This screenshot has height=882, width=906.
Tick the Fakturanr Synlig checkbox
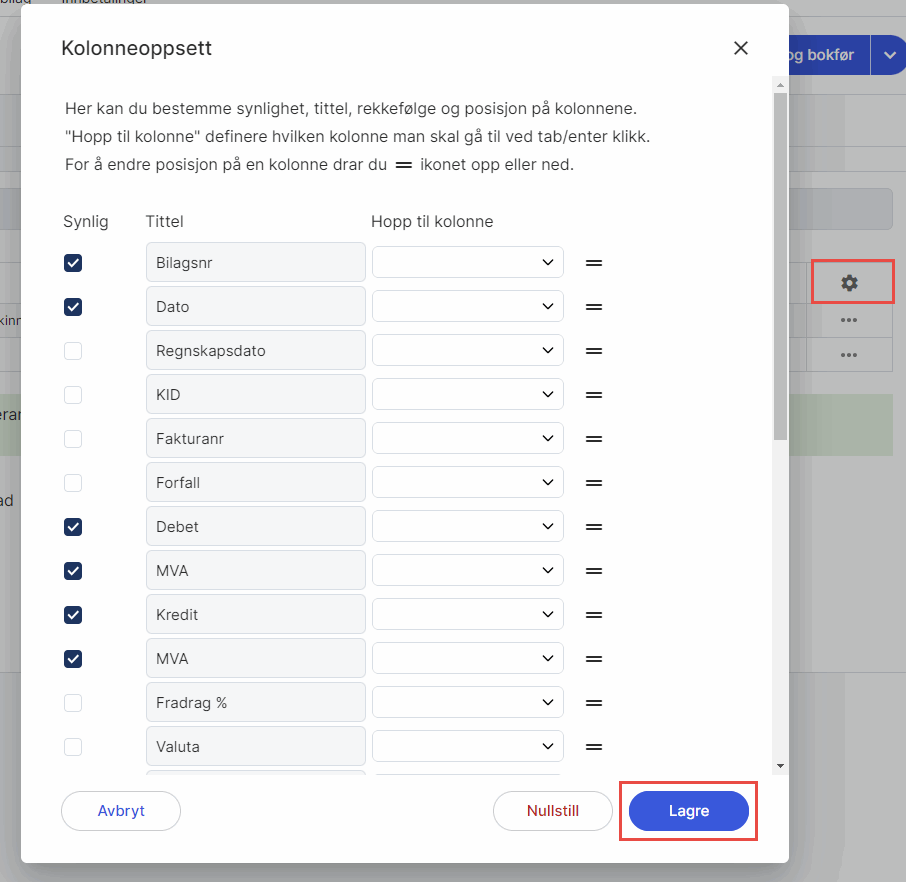(73, 439)
